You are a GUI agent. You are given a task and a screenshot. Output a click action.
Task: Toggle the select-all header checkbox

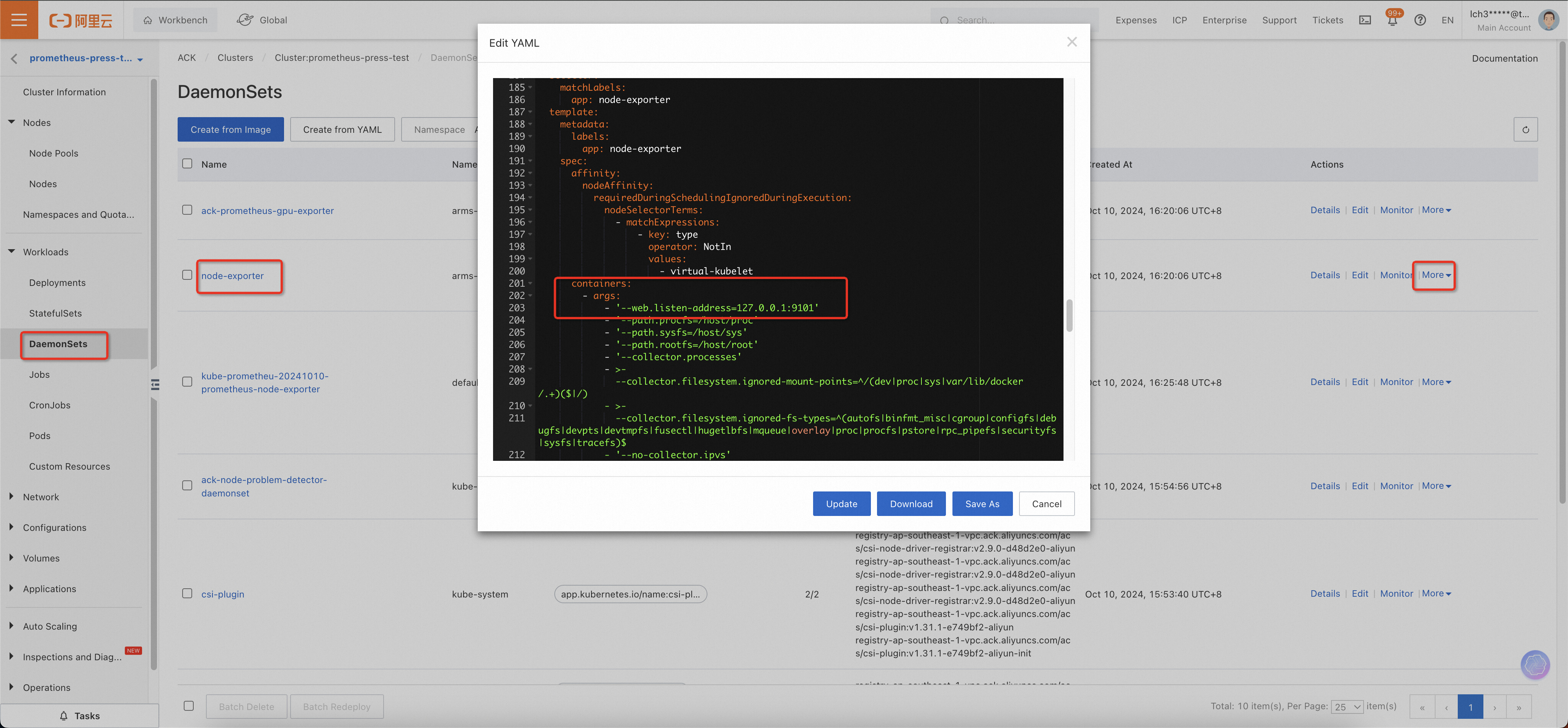click(188, 164)
